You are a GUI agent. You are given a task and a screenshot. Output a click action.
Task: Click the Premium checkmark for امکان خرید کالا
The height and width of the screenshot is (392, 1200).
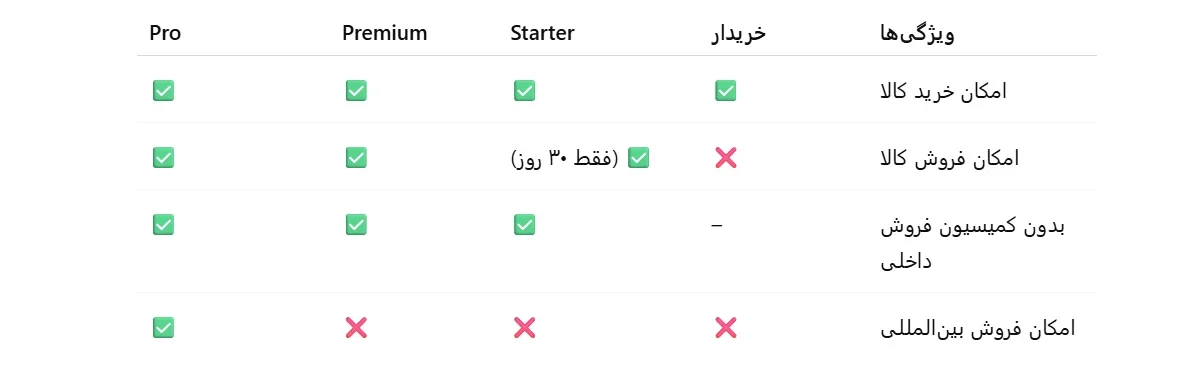(356, 91)
